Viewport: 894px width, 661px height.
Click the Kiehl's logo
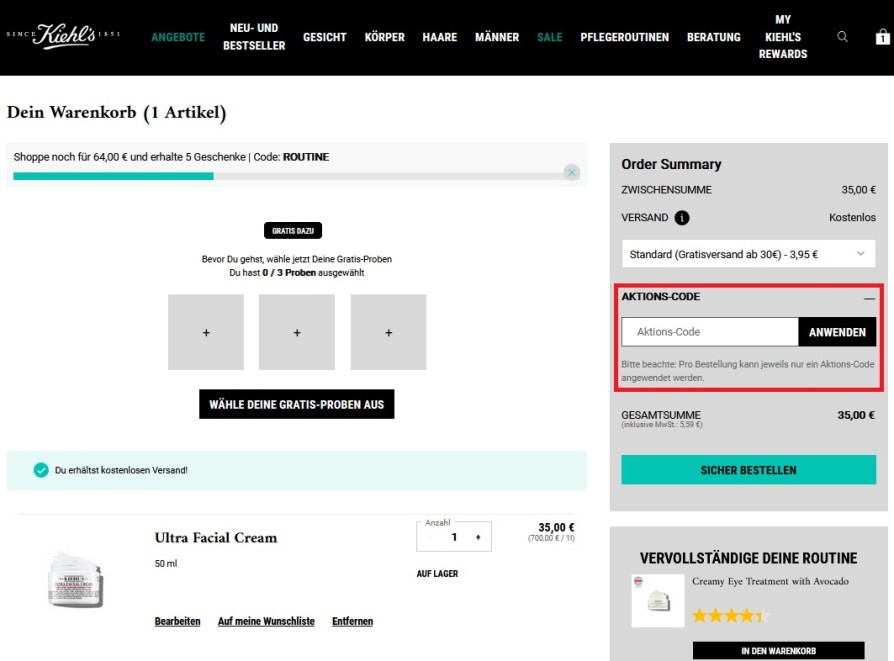coord(63,37)
